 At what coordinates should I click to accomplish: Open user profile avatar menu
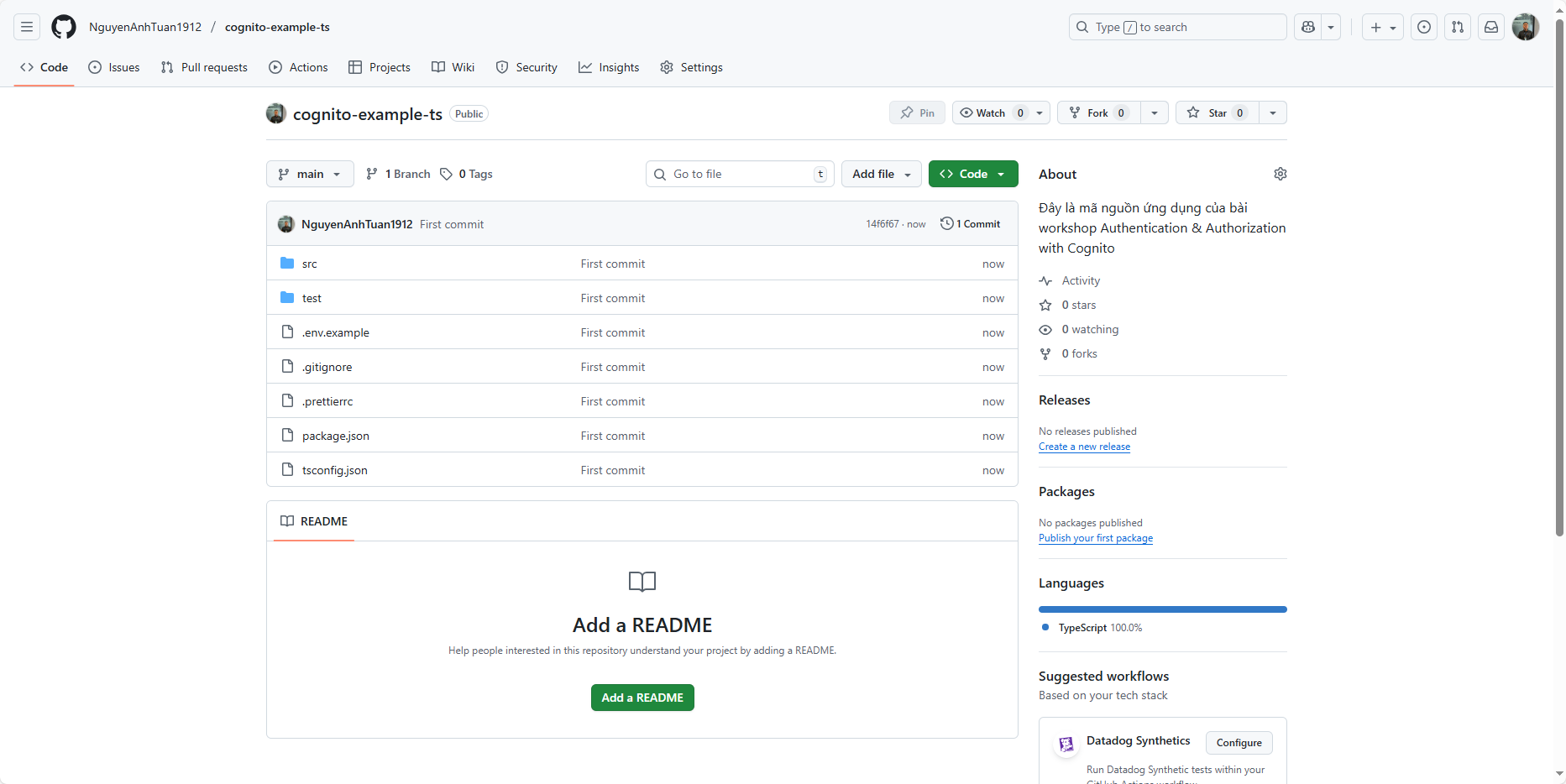(1525, 27)
